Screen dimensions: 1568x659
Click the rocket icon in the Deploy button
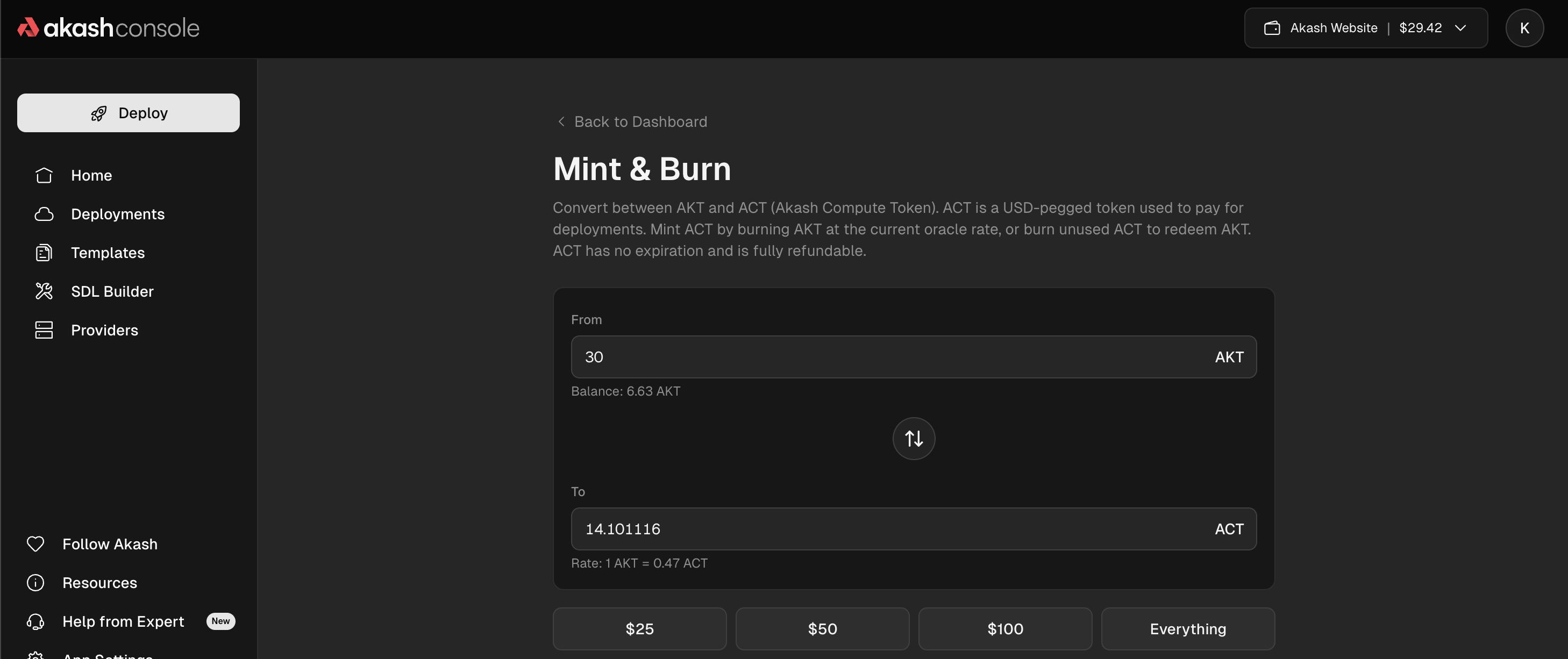(98, 113)
